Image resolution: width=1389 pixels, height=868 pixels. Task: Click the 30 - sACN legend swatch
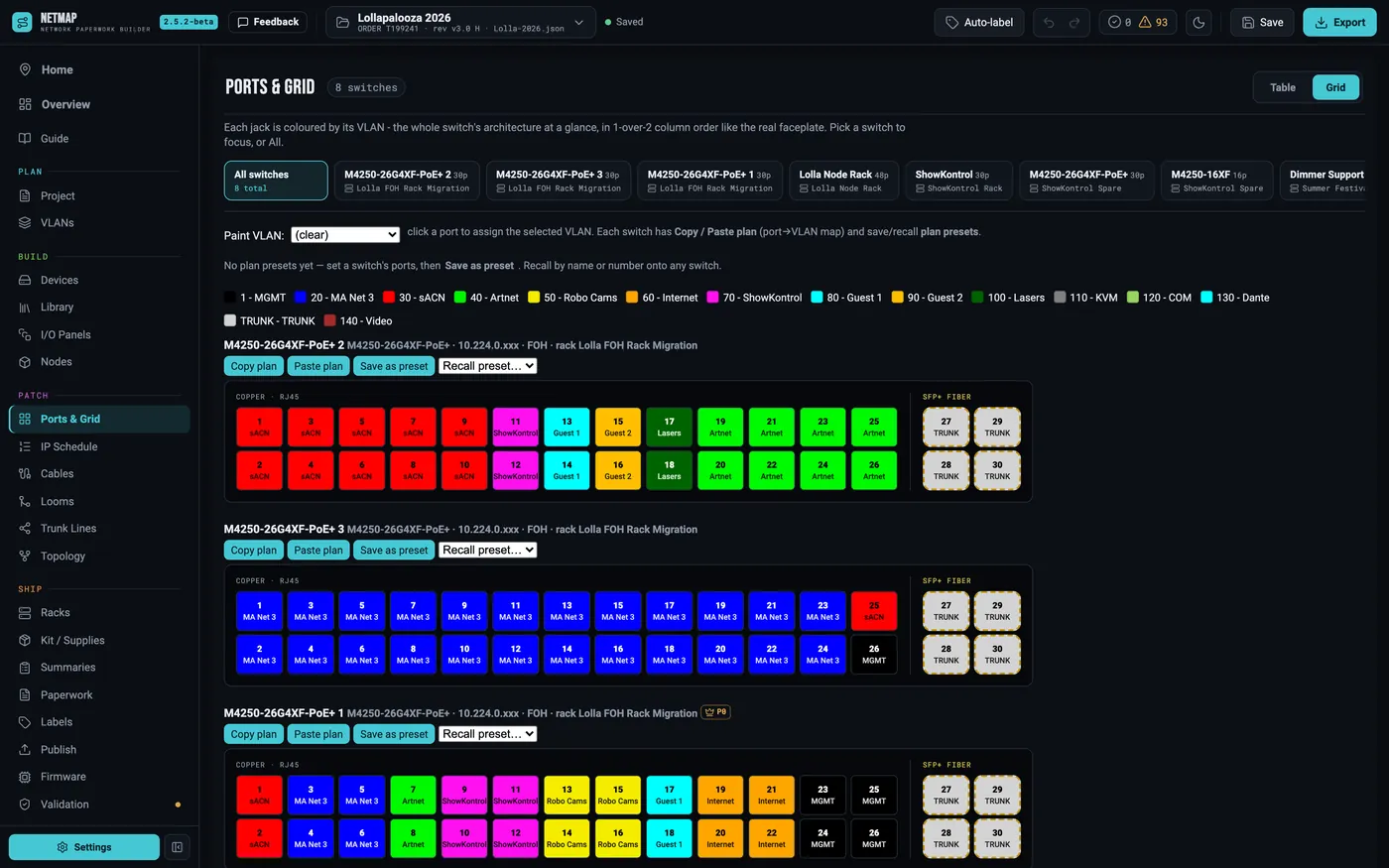pos(390,298)
